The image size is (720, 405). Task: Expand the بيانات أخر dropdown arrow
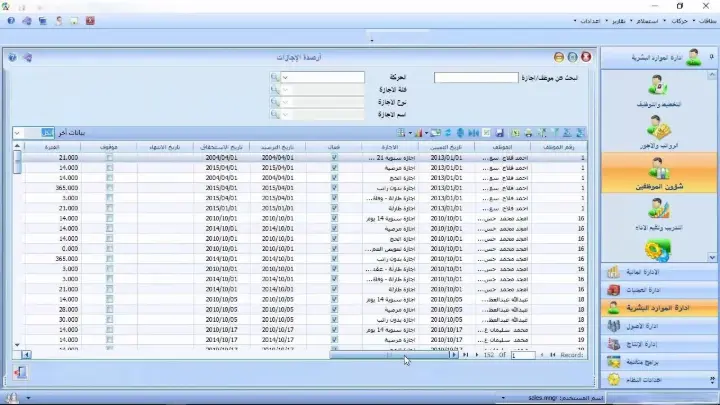17,133
